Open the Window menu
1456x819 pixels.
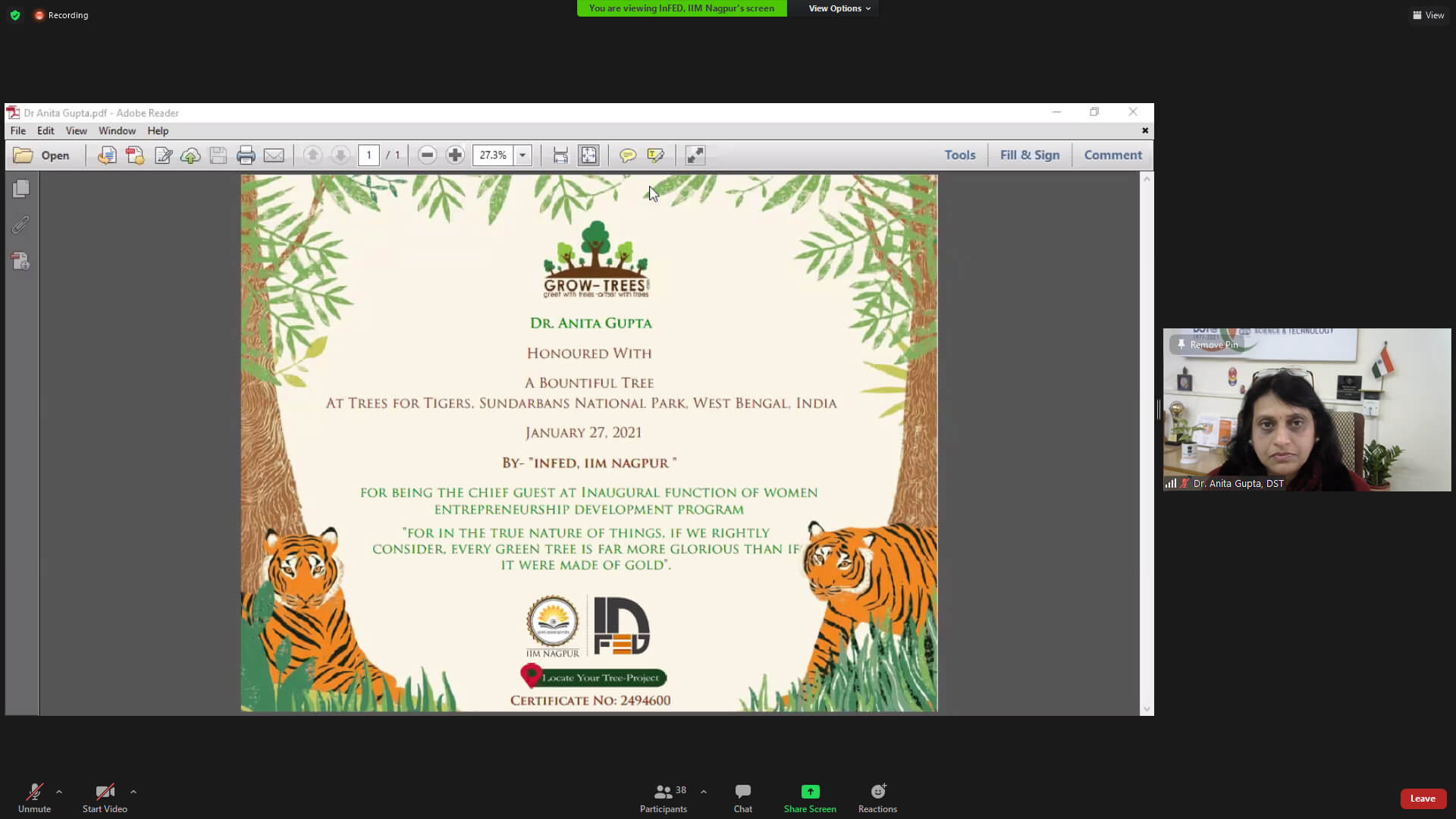[117, 131]
